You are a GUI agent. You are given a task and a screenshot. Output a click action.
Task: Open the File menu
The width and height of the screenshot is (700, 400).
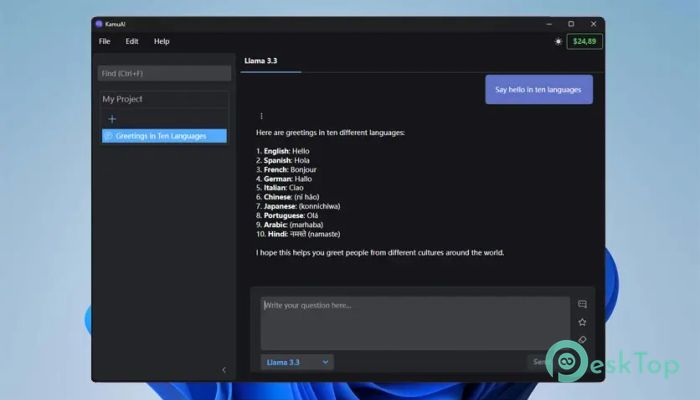click(104, 42)
